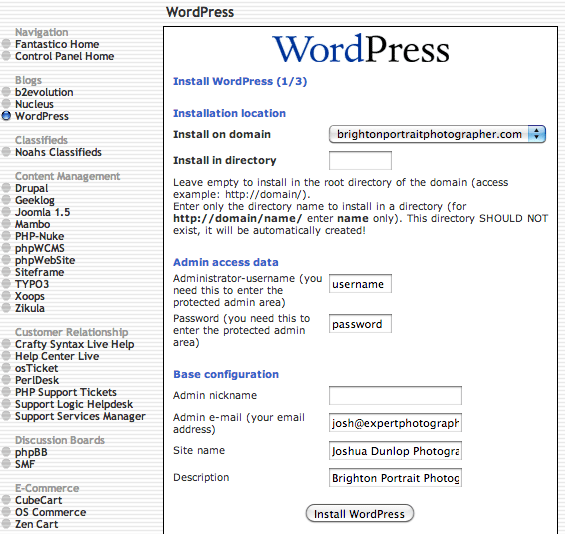Open the Siteframe link
The width and height of the screenshot is (565, 534).
pyautogui.click(x=39, y=272)
